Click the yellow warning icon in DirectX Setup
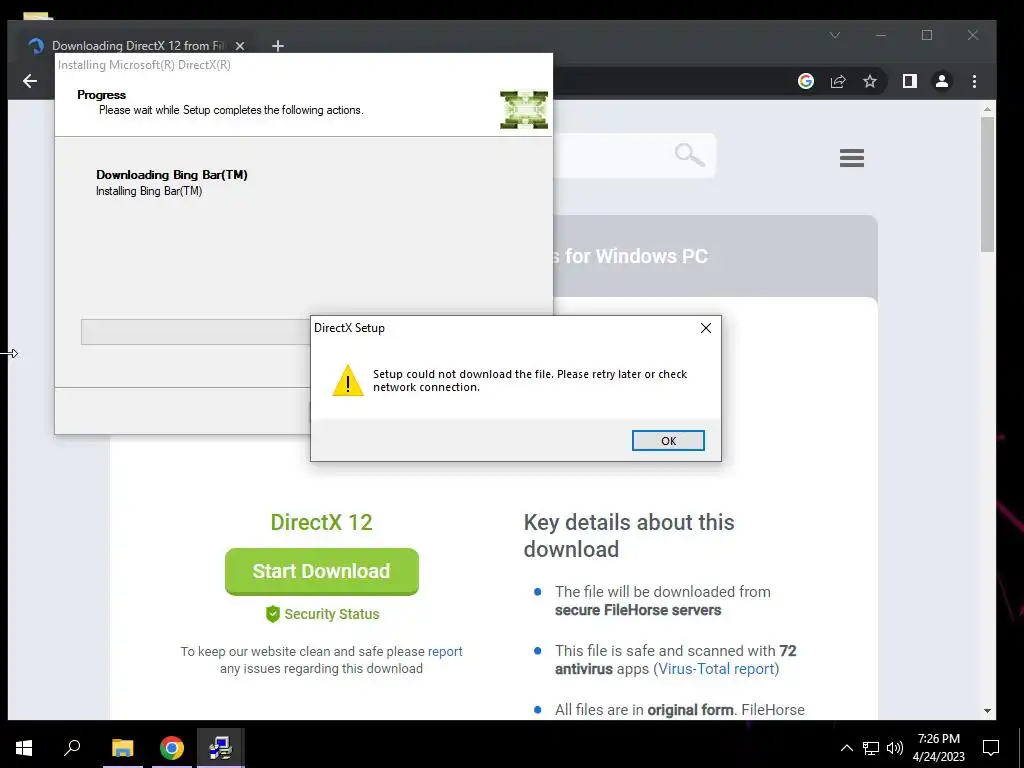1024x768 pixels. click(348, 380)
